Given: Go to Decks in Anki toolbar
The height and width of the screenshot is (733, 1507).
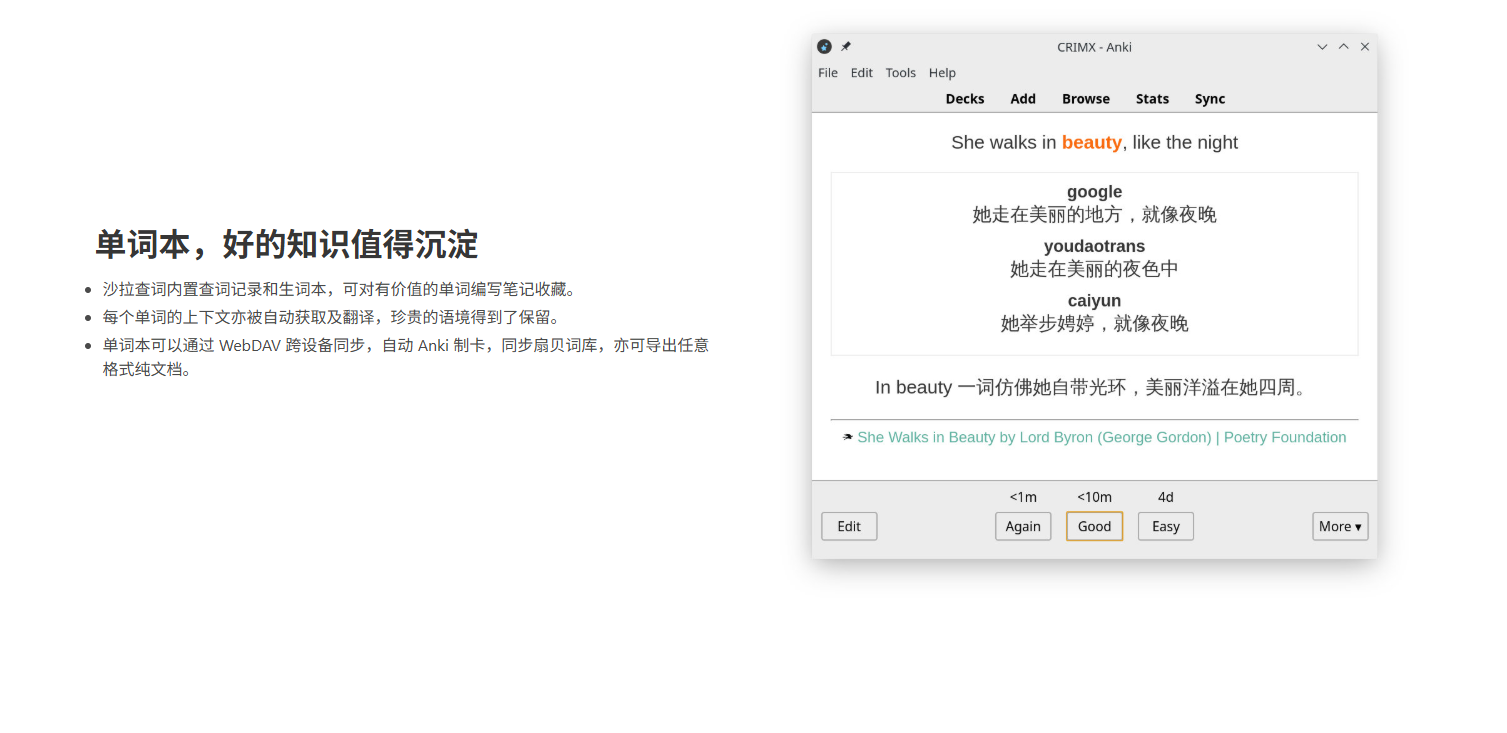Looking at the screenshot, I should [965, 99].
